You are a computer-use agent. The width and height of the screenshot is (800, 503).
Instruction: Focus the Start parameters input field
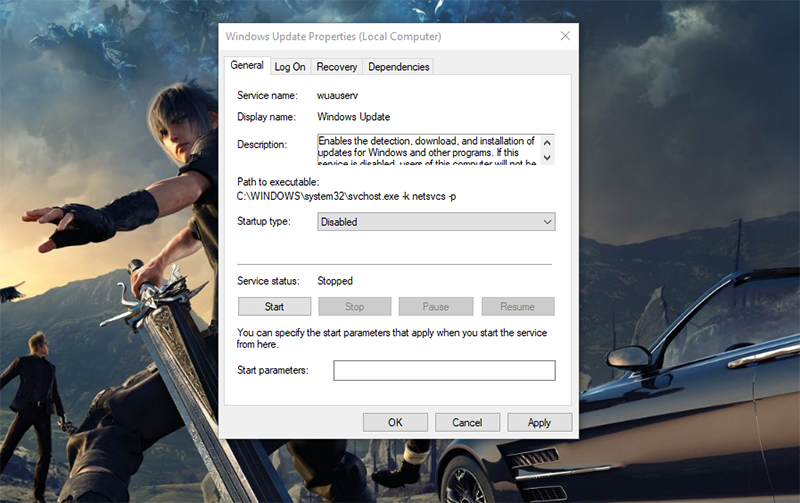coord(444,370)
